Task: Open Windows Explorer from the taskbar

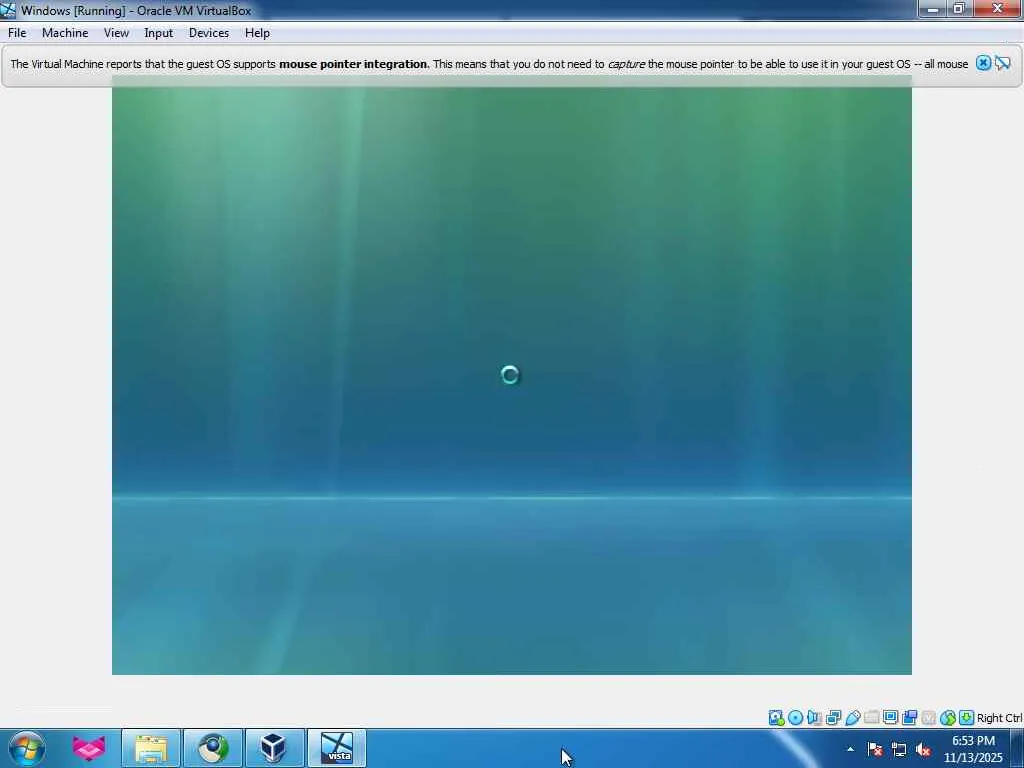Action: click(151, 748)
